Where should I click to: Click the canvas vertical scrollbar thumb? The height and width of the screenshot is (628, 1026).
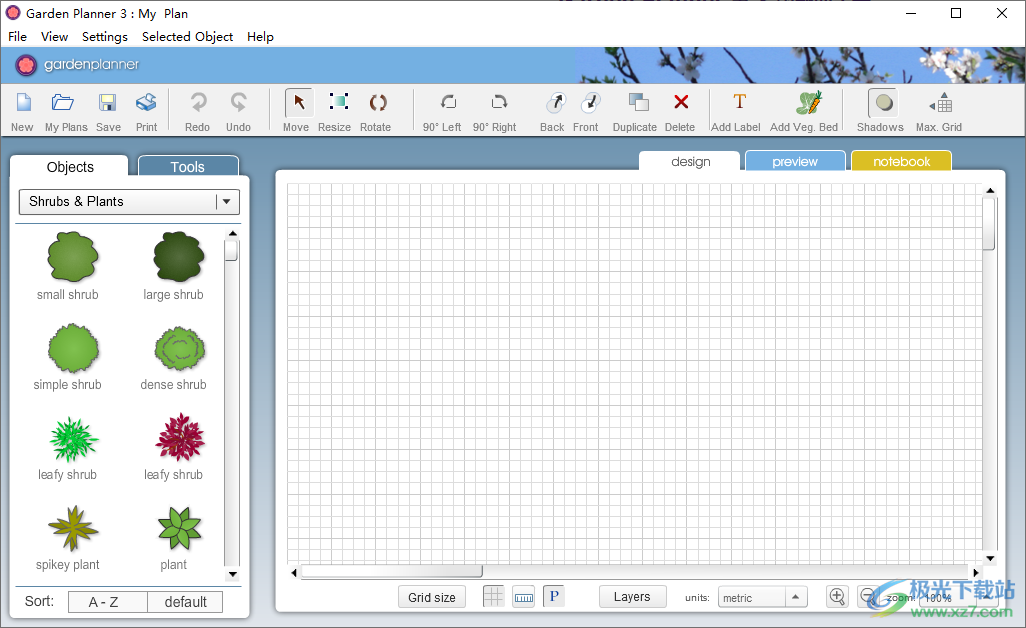[989, 224]
